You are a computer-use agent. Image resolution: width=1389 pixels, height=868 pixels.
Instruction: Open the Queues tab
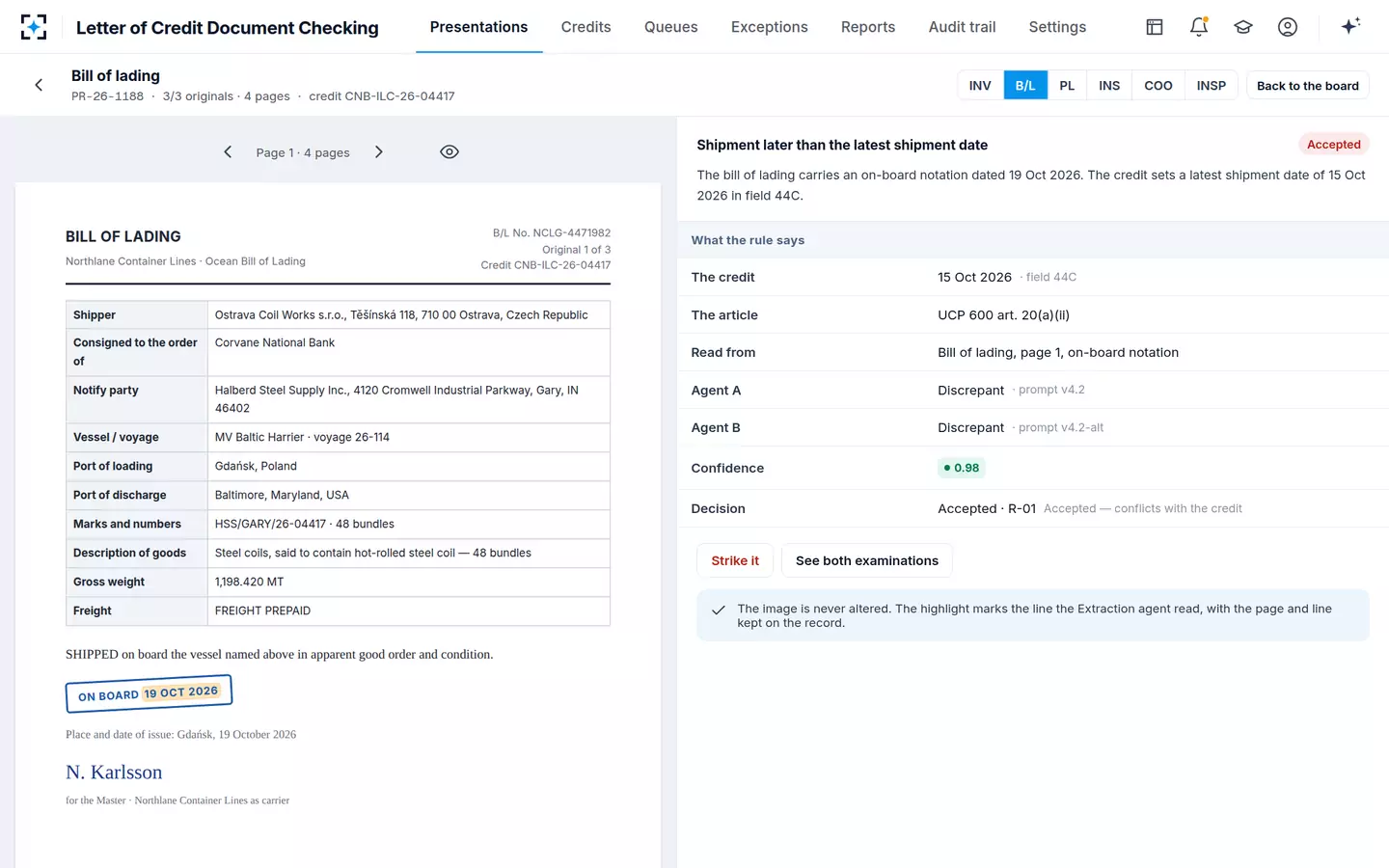click(x=671, y=27)
